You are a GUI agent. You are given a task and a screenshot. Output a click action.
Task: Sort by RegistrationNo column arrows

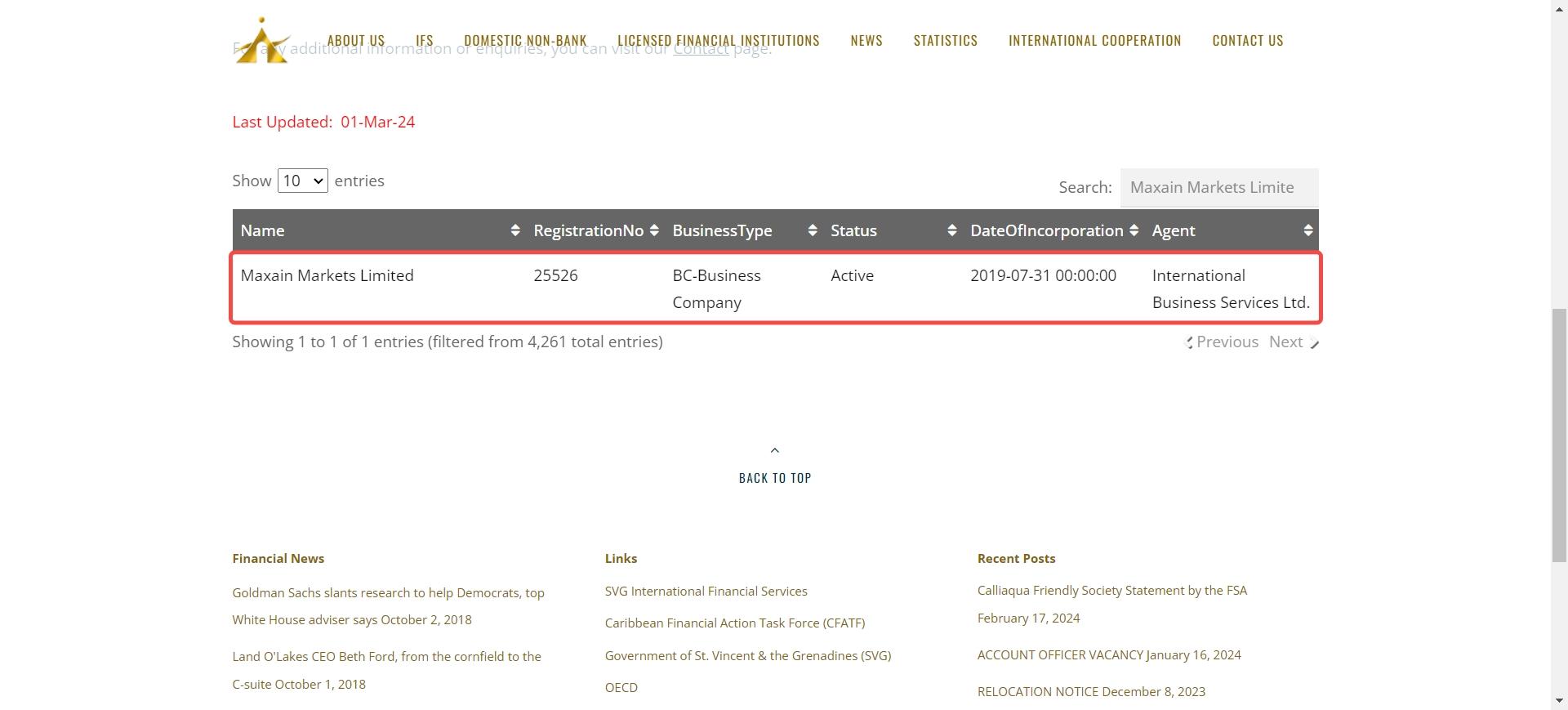tap(653, 230)
